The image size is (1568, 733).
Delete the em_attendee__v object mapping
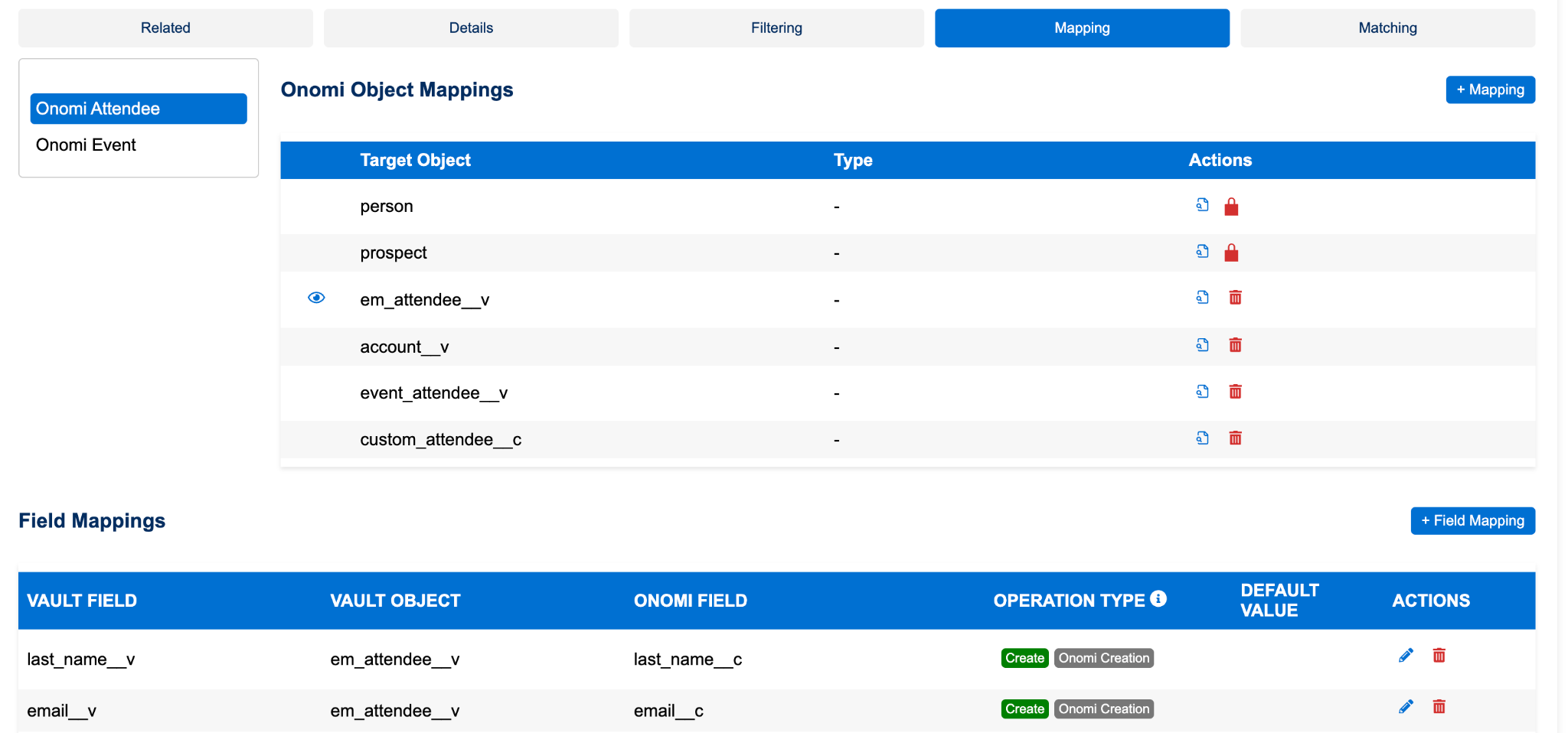1235,298
